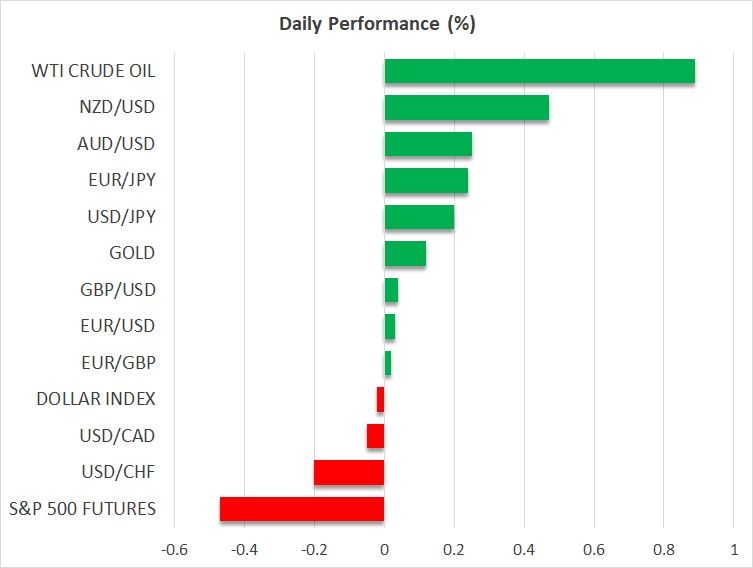The height and width of the screenshot is (568, 753).
Task: Select the S&P 500 FUTURES label
Action: (83, 509)
